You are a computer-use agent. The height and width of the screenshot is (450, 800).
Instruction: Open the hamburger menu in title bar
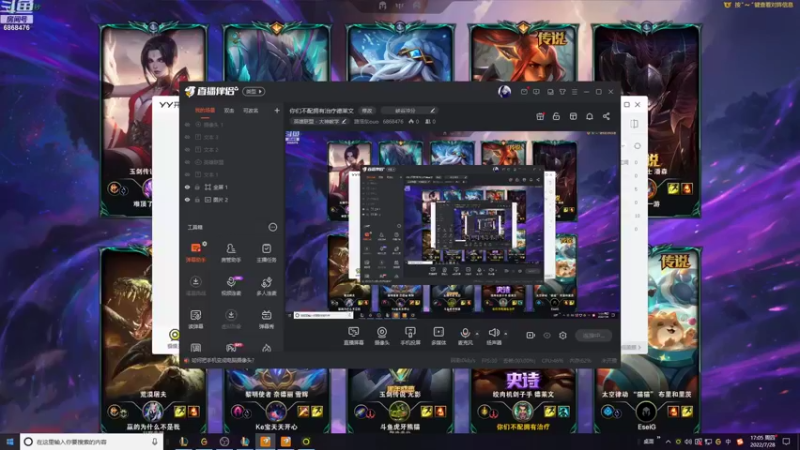(x=574, y=92)
